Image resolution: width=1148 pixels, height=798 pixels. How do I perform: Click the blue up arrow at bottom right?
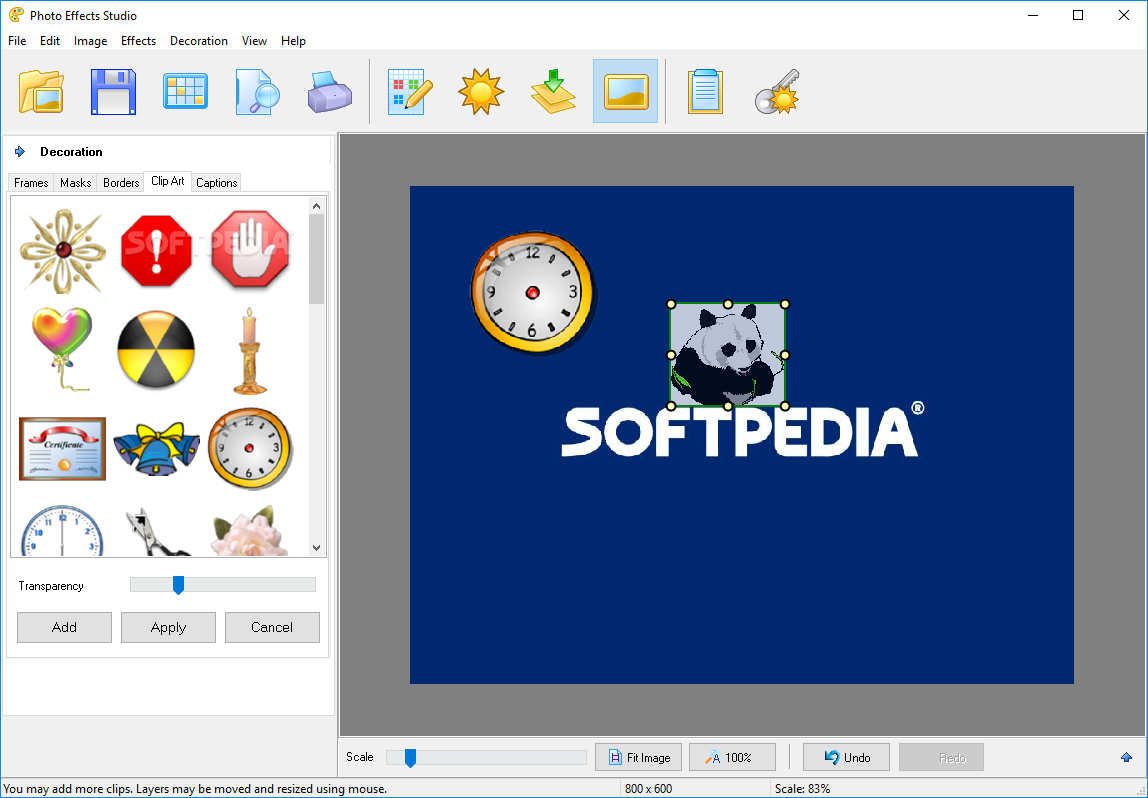click(x=1126, y=757)
